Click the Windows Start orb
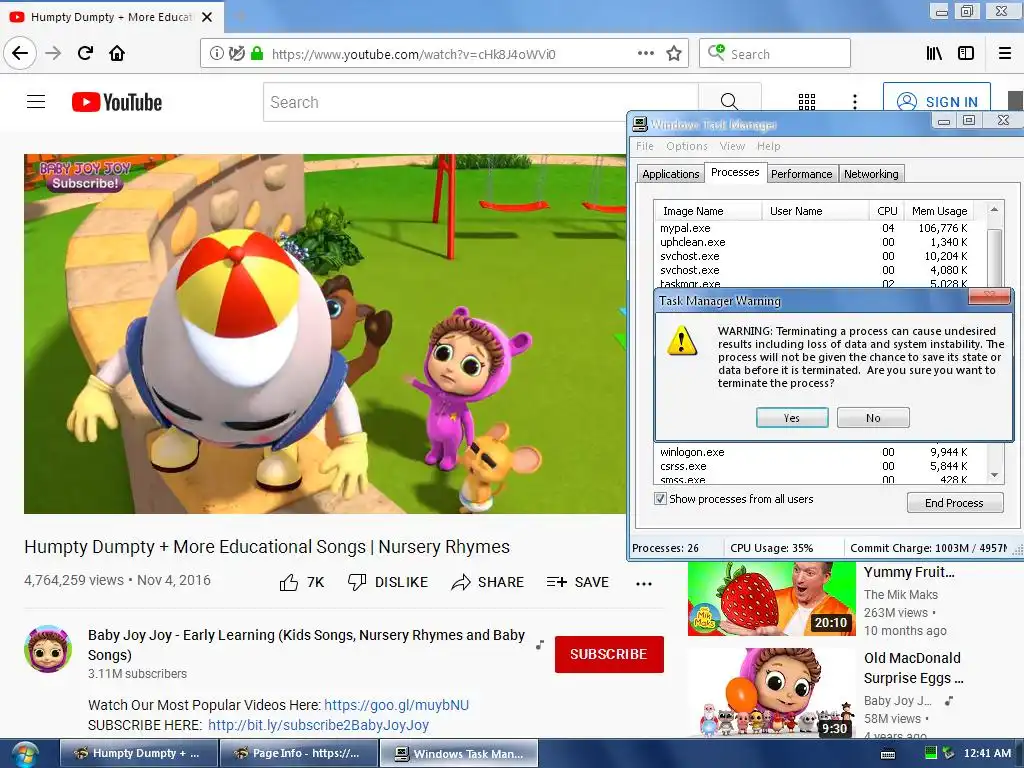 click(25, 754)
